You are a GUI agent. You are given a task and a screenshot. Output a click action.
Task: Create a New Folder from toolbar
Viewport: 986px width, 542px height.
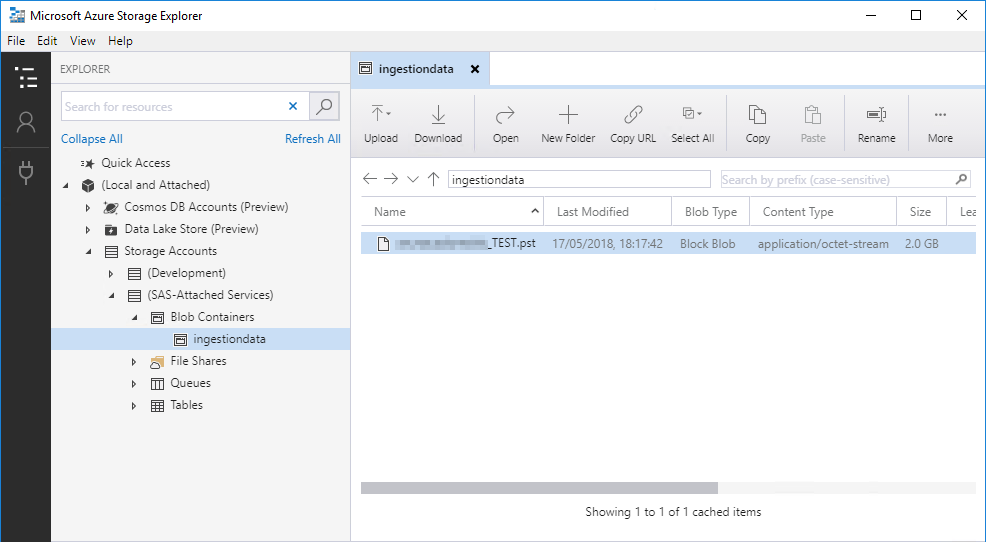[x=568, y=124]
